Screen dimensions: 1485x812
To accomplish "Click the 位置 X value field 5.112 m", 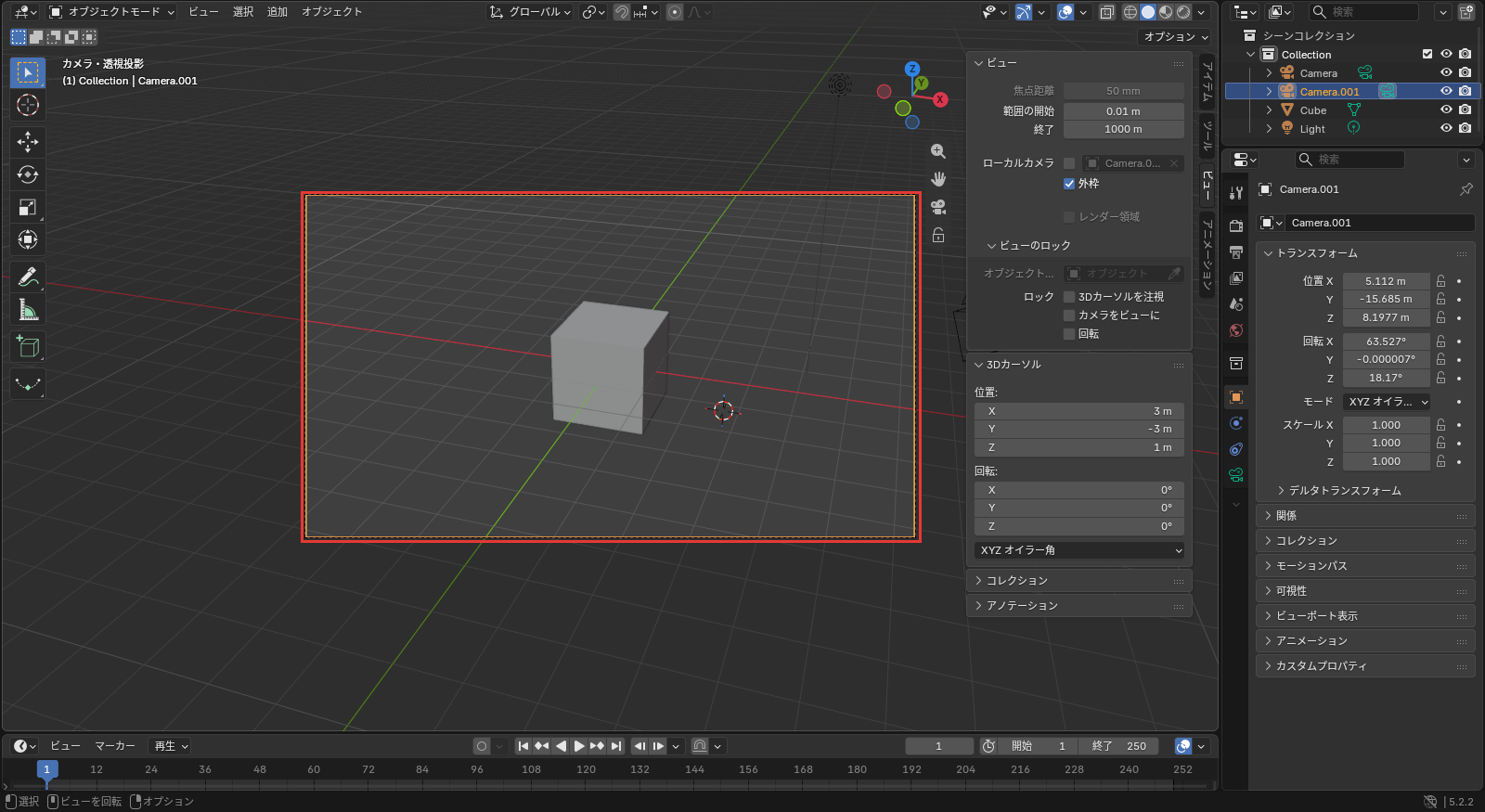I will click(1386, 281).
